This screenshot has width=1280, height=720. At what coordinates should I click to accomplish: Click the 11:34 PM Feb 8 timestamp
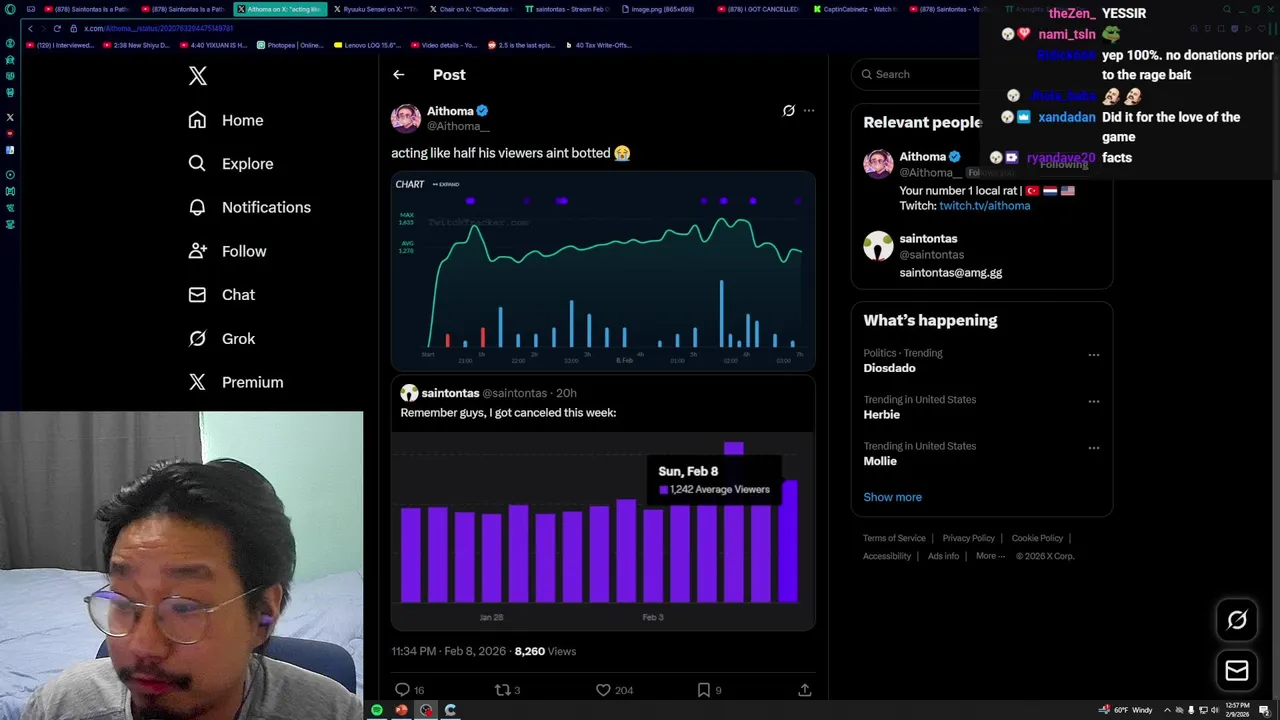click(x=448, y=651)
